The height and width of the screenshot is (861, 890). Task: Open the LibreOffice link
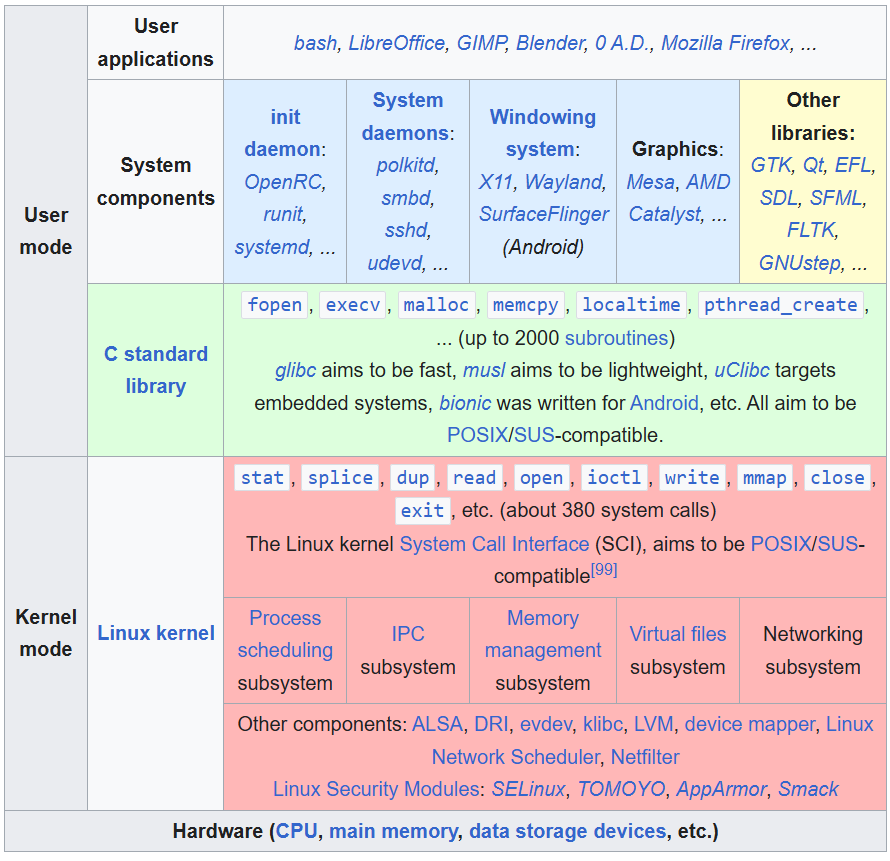[x=396, y=43]
